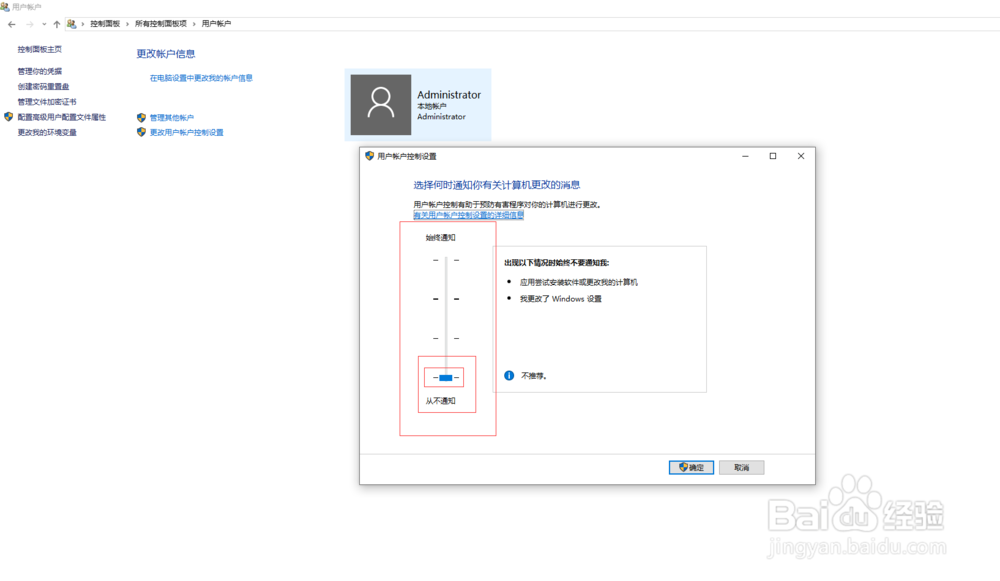Click shield icon beside 配置高级用户配置文件属性
Image resolution: width=1000 pixels, height=581 pixels.
(x=8, y=117)
